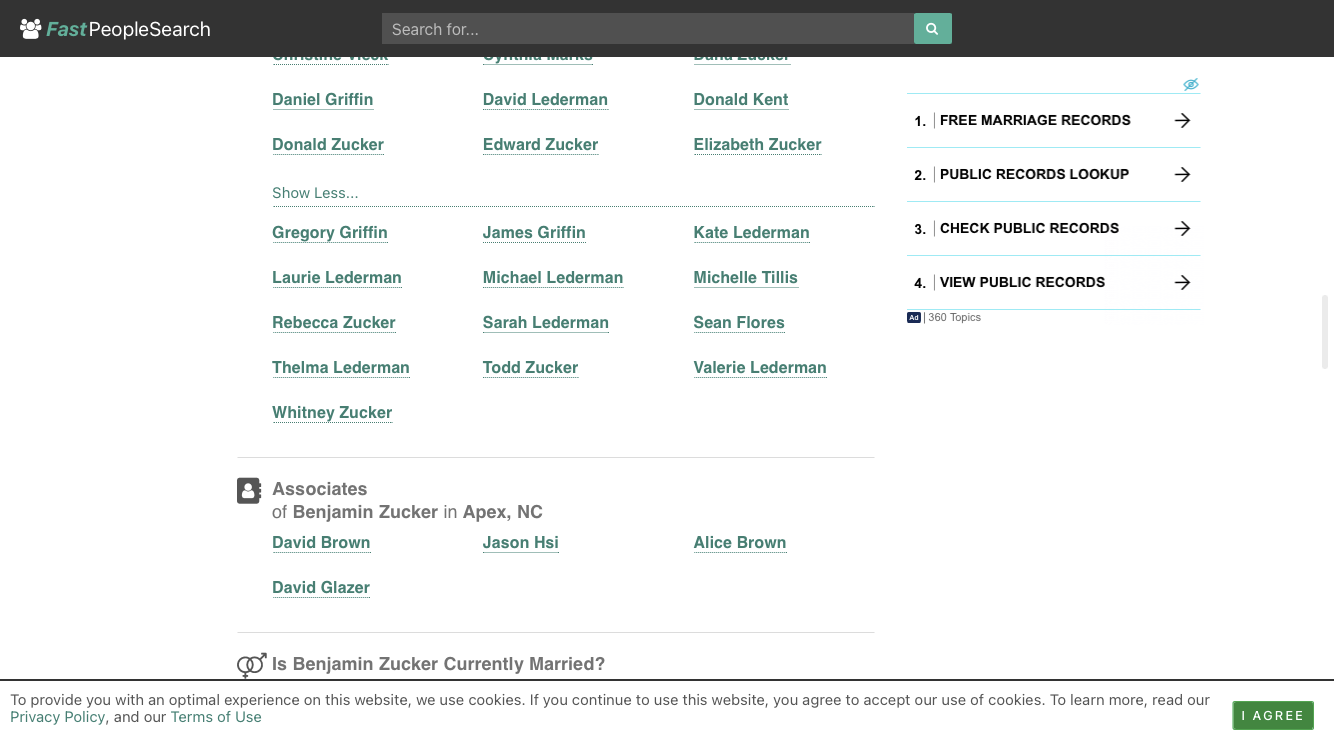Open Thelma Lederman's record
1334x750 pixels.
(340, 367)
